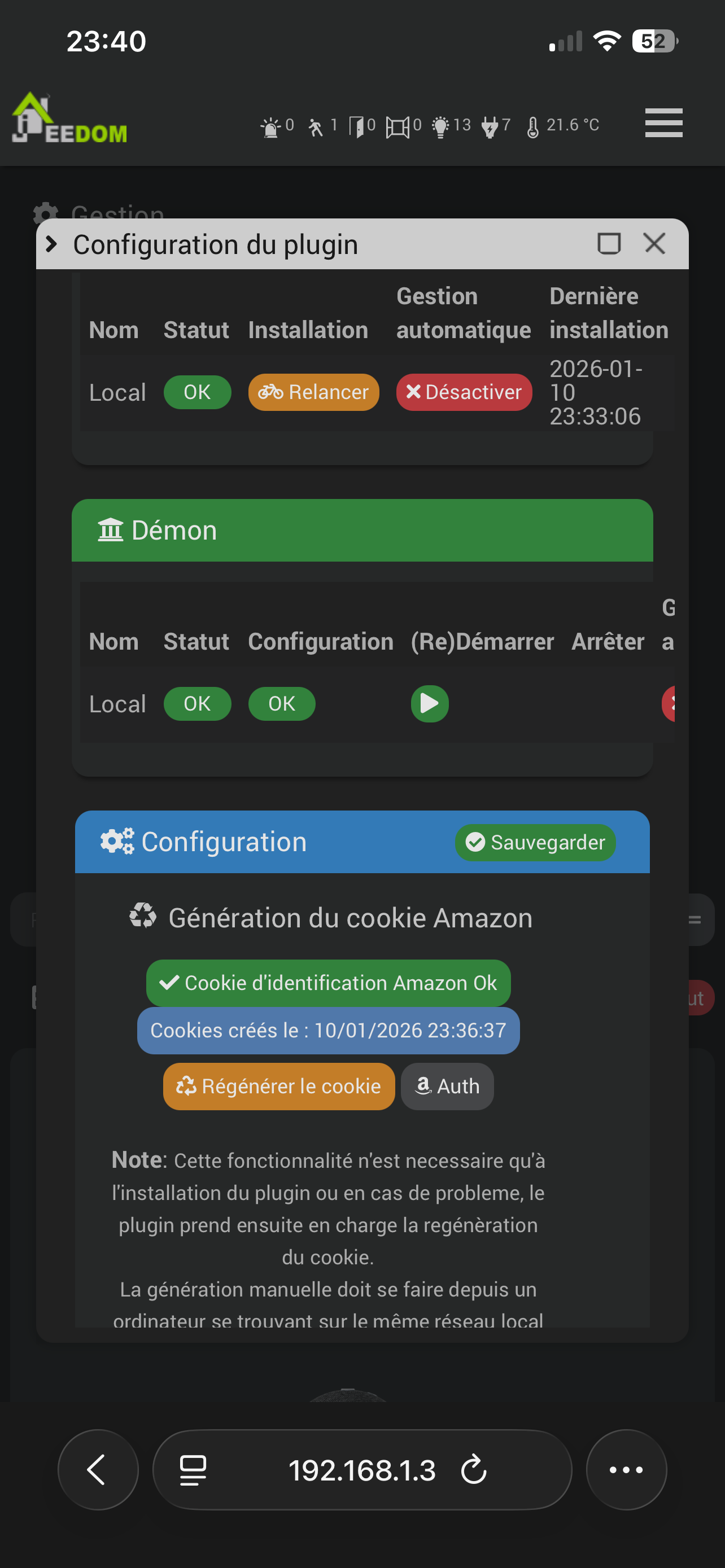The height and width of the screenshot is (1568, 725).
Task: Click Relancer to reinstall dependencies
Action: (x=313, y=392)
